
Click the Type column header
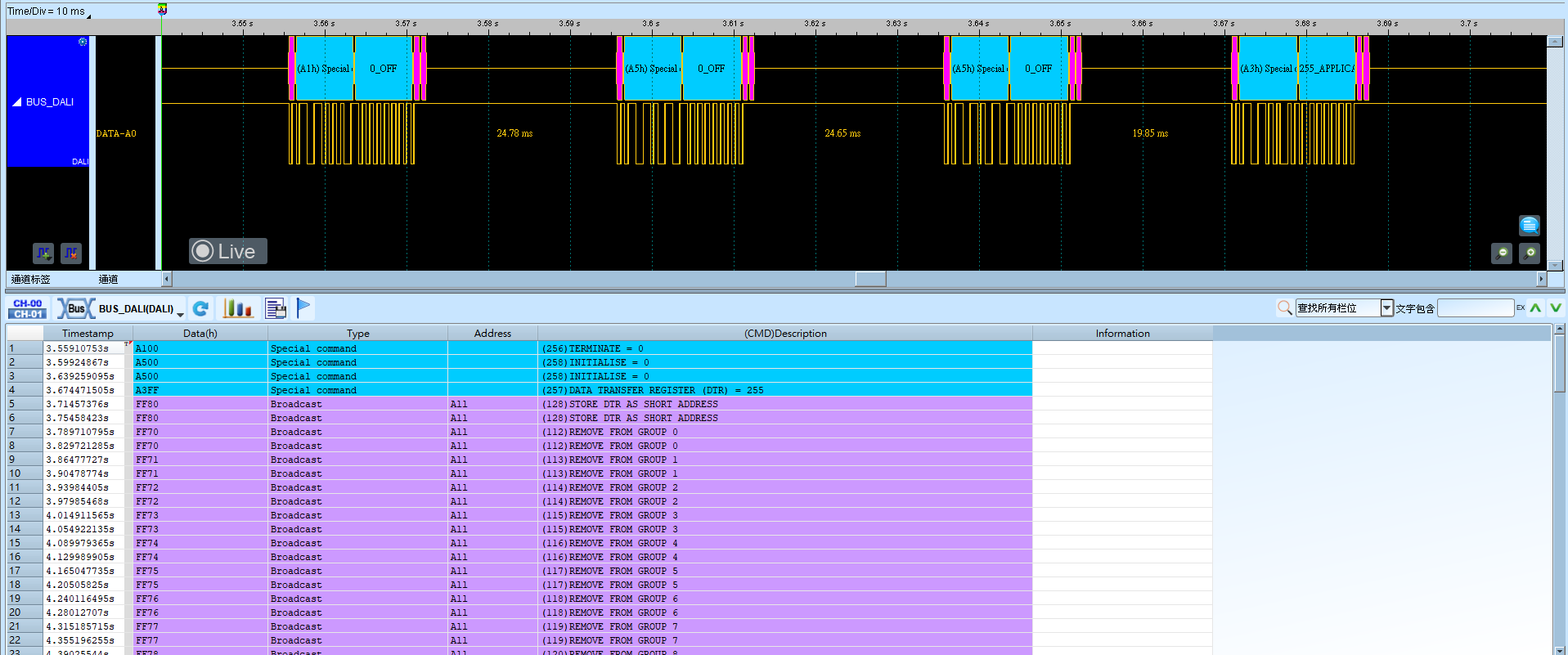pyautogui.click(x=358, y=333)
